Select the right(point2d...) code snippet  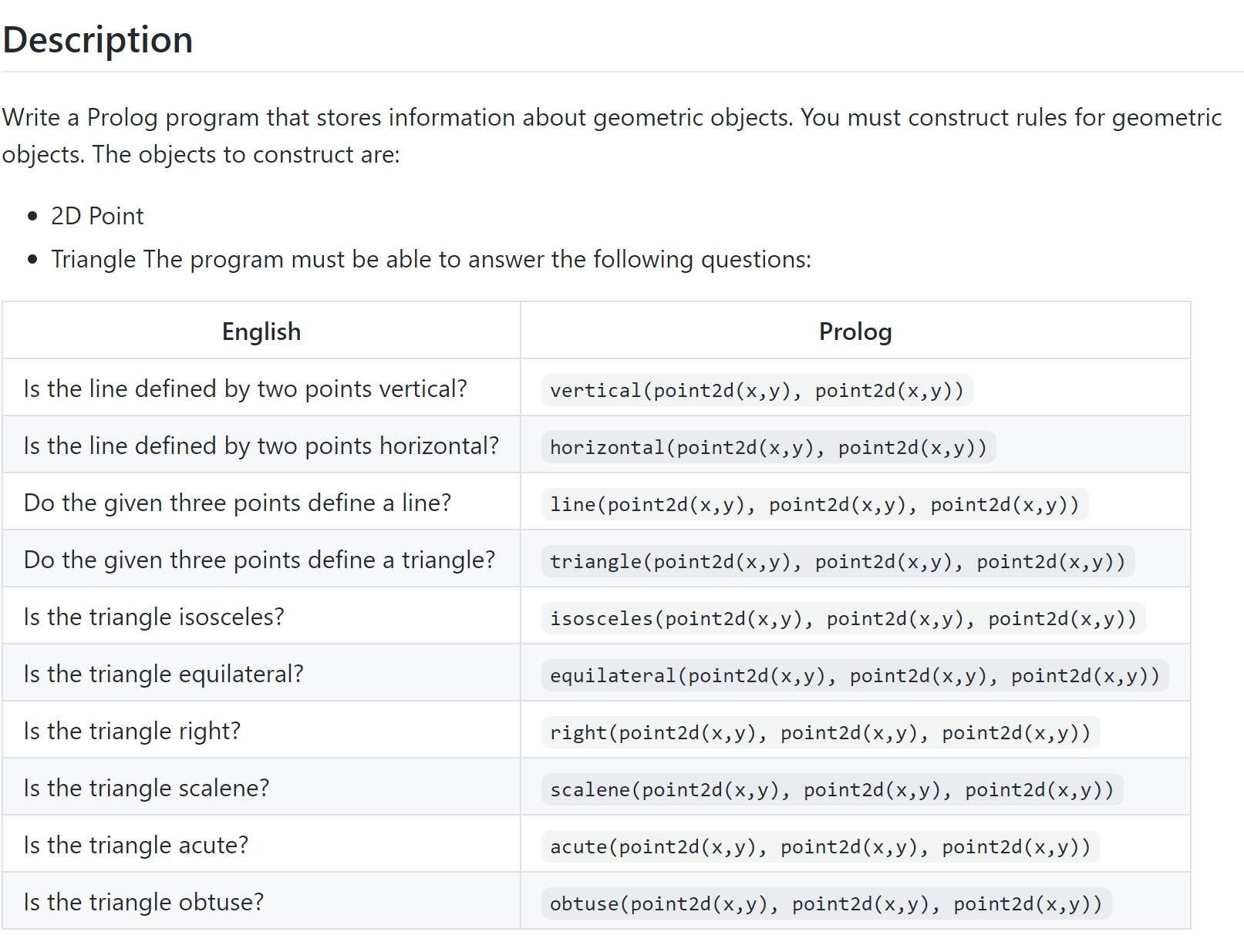[819, 733]
